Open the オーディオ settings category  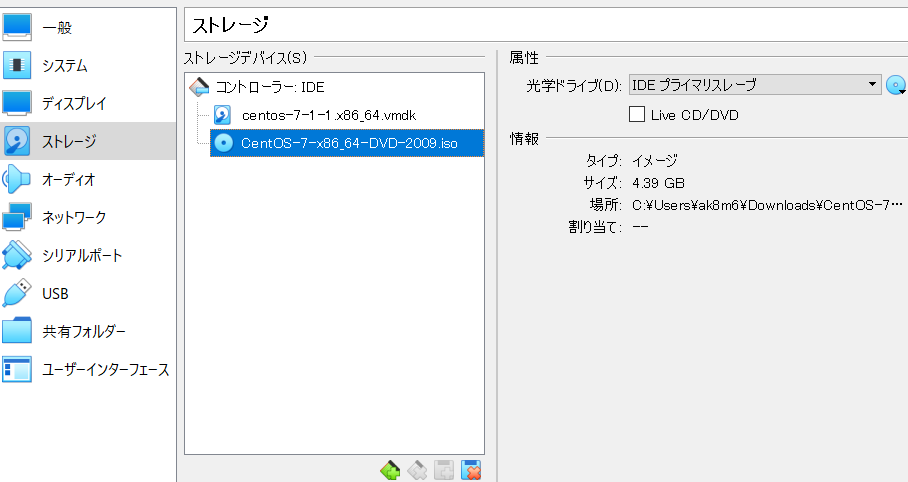pos(88,179)
